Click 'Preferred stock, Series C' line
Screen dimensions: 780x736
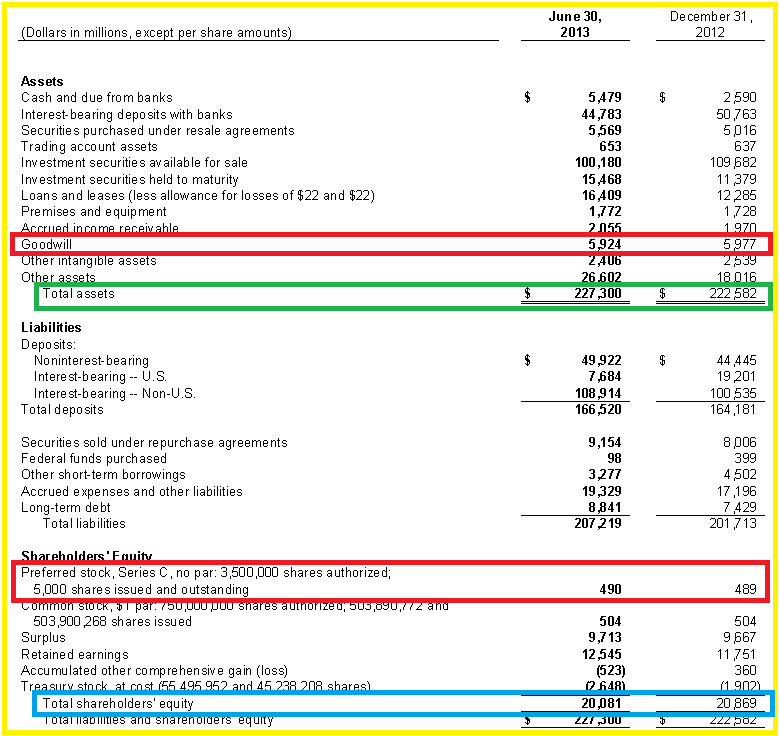(206, 573)
